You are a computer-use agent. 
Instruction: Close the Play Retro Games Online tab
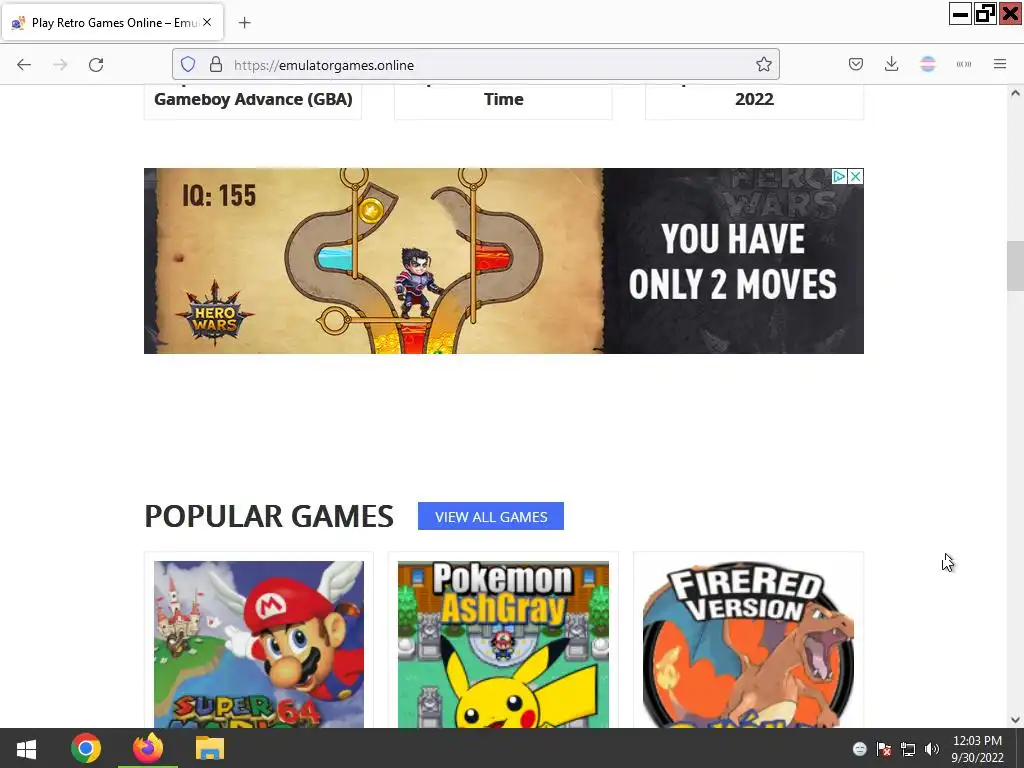point(207,22)
